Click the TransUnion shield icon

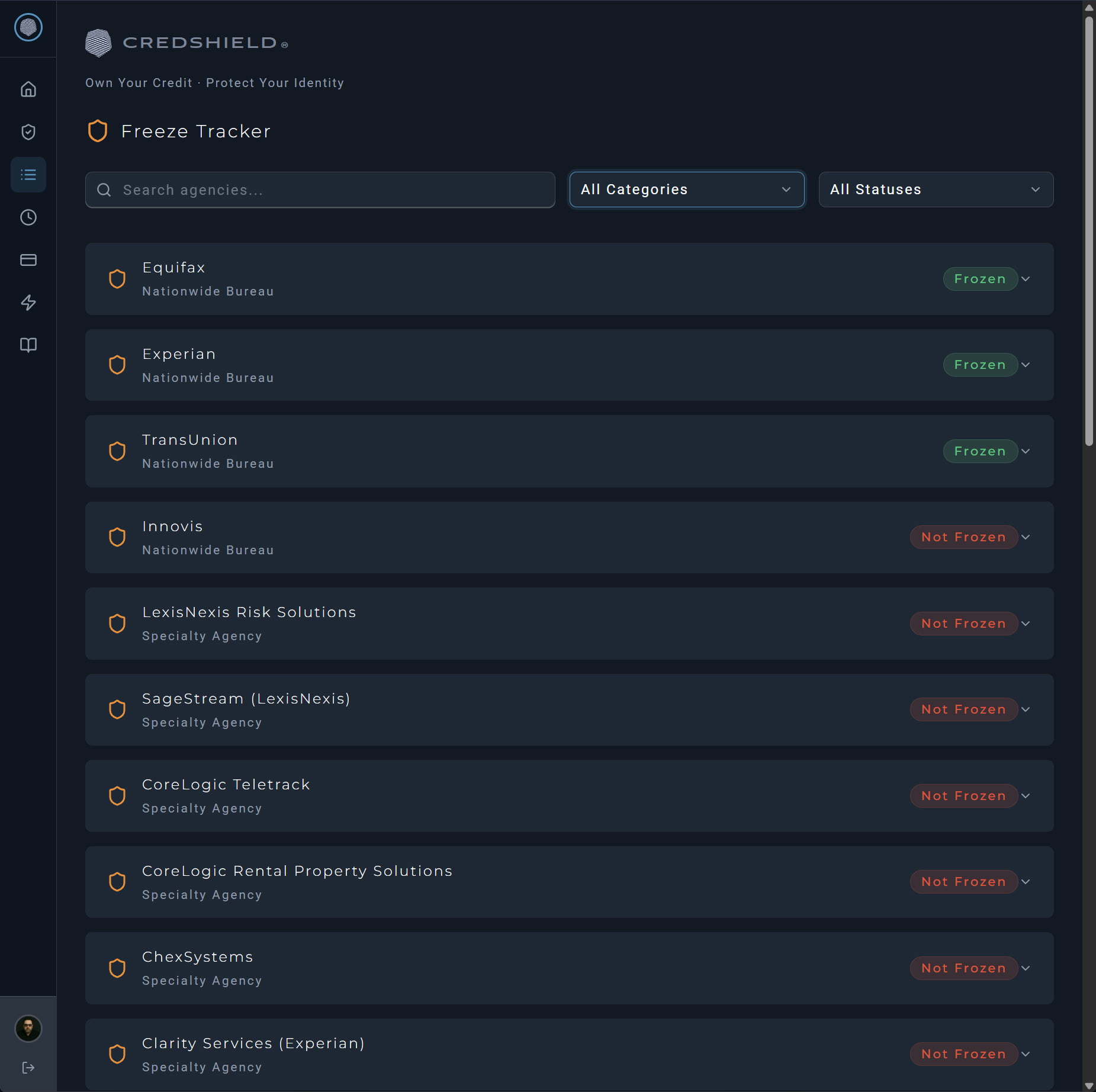point(117,451)
